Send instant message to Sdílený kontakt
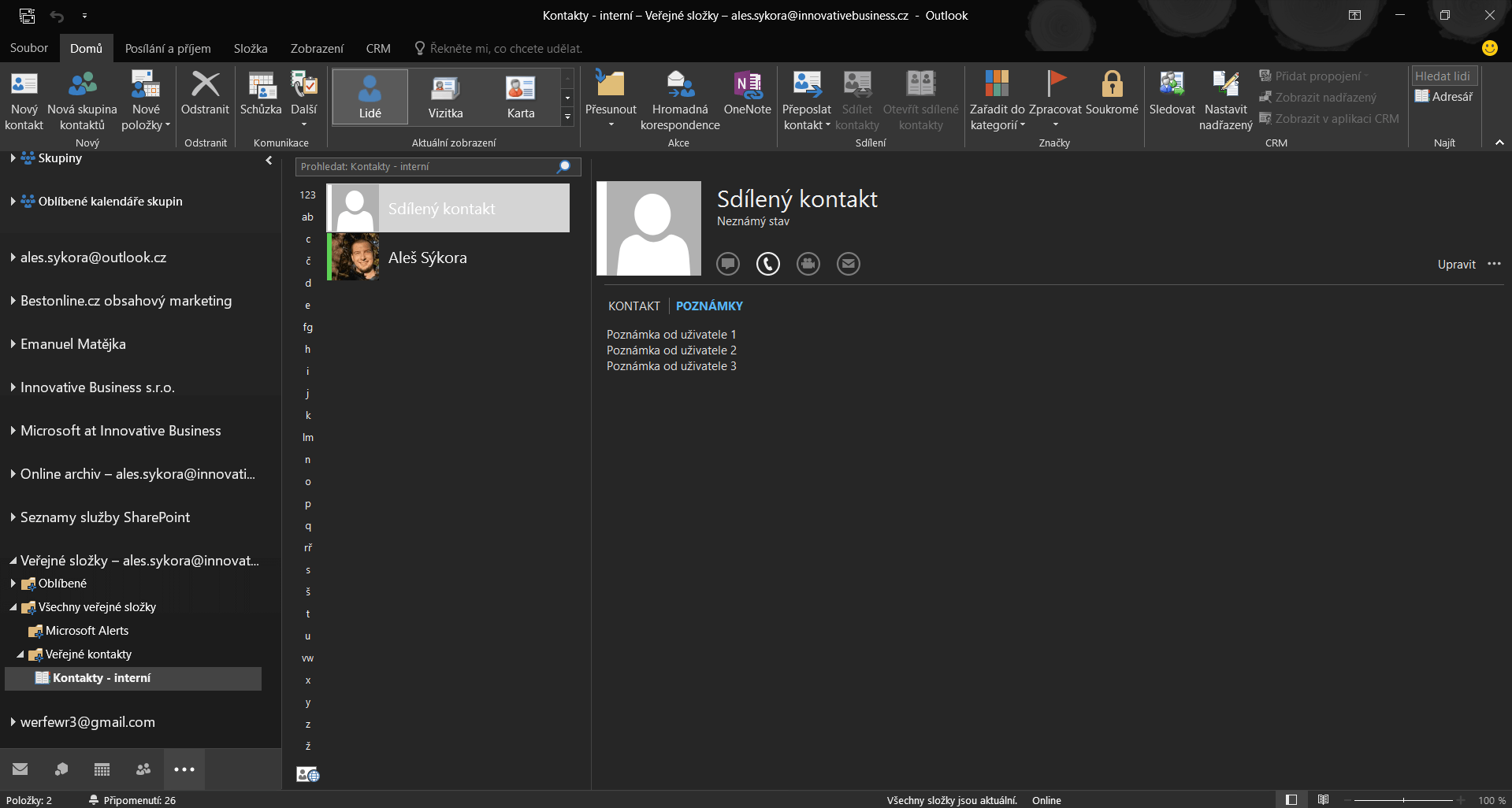1512x808 pixels. coord(728,264)
